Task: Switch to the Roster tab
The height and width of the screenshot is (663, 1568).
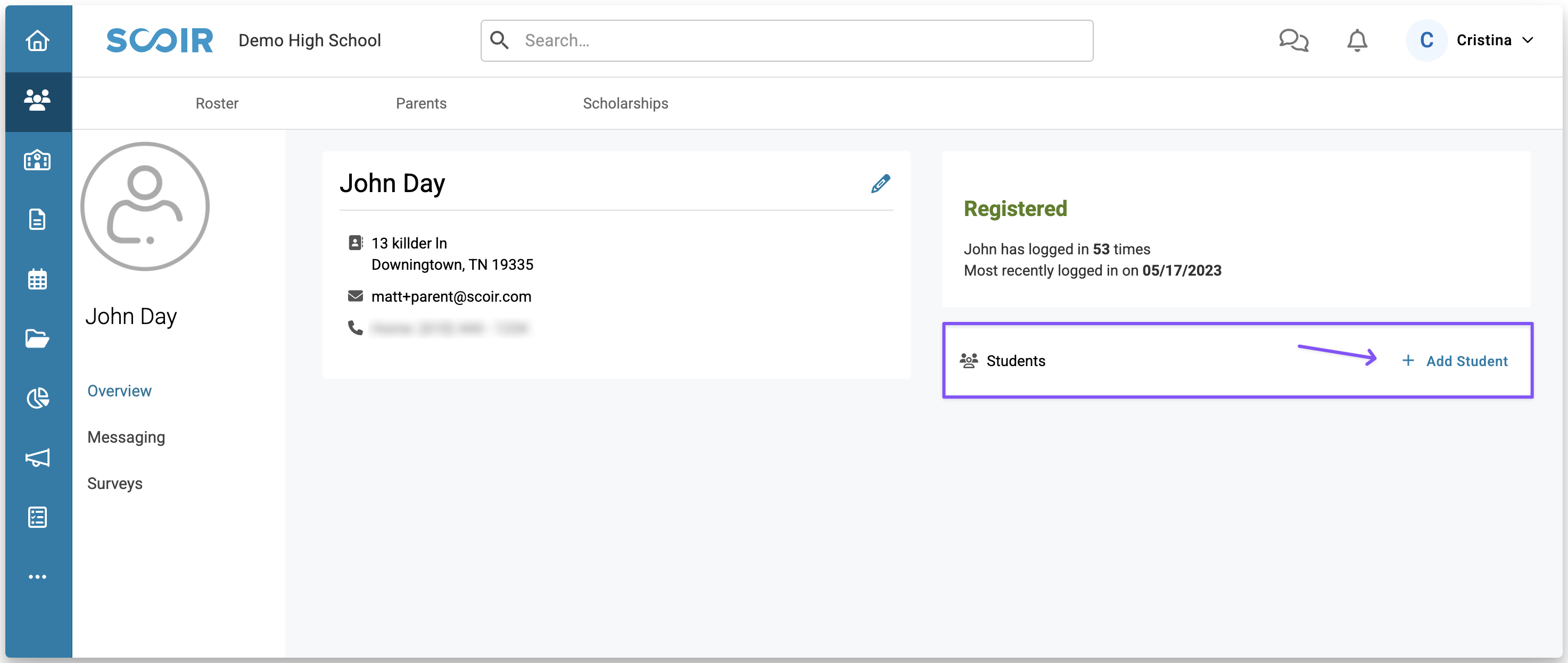Action: click(x=217, y=103)
